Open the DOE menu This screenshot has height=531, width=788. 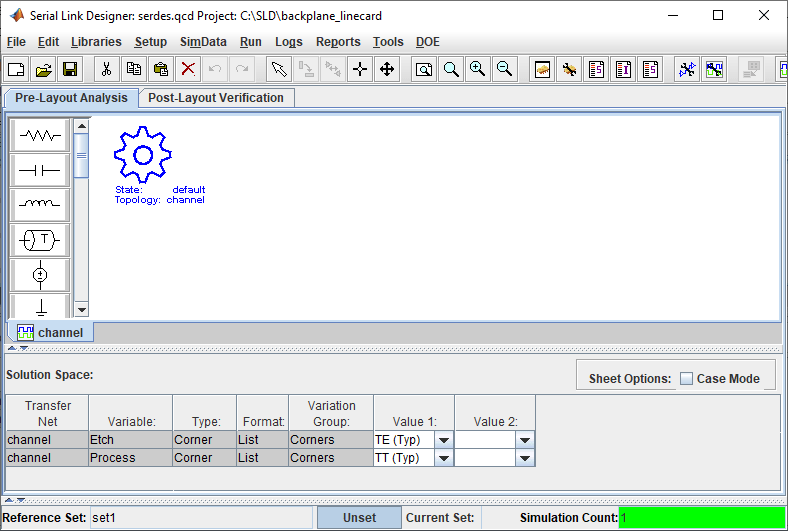[428, 42]
